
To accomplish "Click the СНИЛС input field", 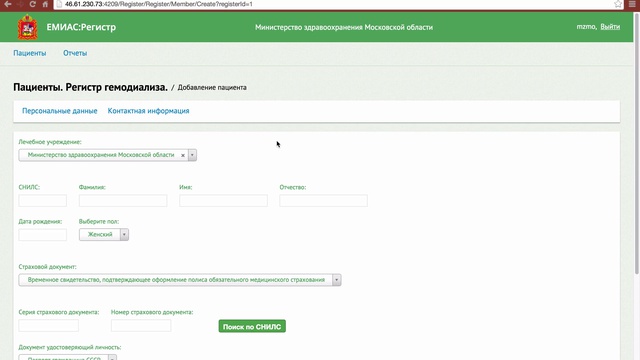I will (x=42, y=200).
